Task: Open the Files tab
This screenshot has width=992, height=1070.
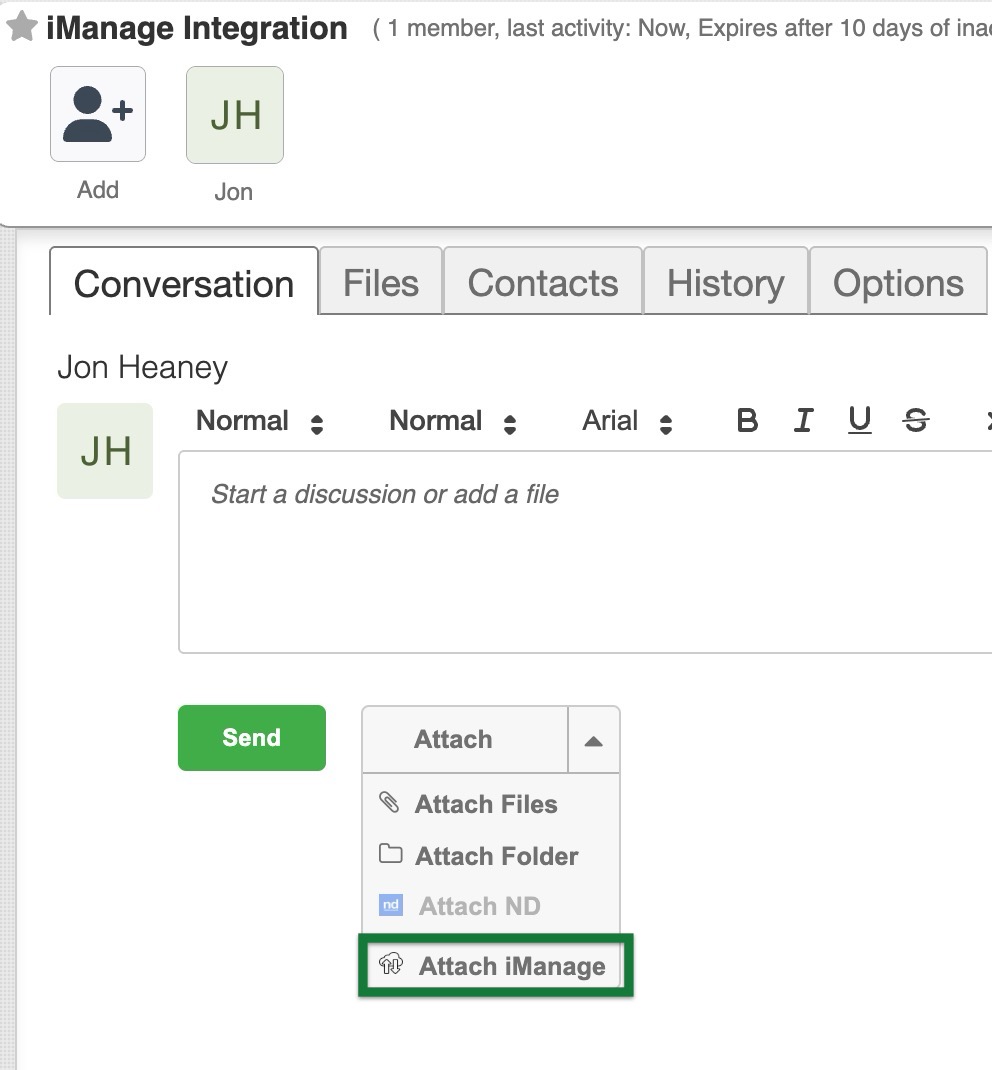Action: tap(381, 283)
